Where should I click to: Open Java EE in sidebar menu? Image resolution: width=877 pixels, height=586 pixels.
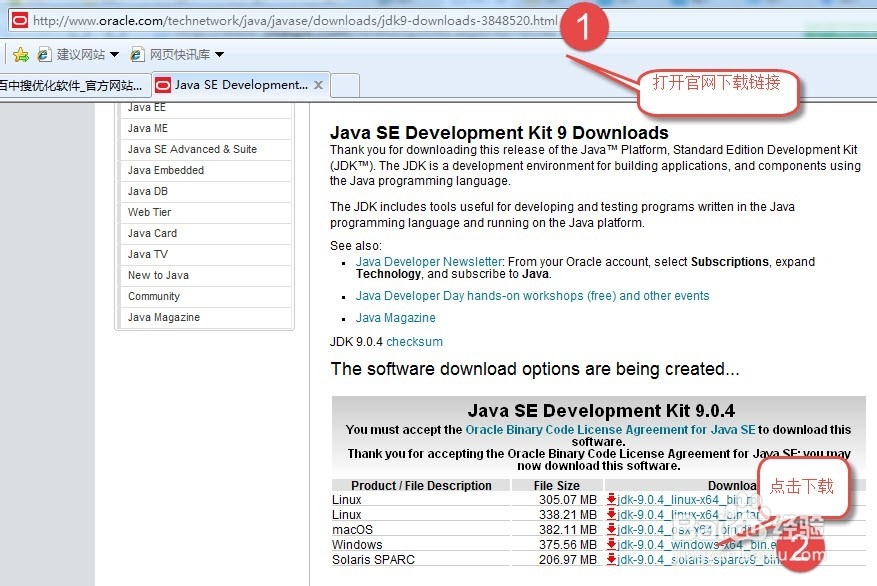click(x=147, y=107)
